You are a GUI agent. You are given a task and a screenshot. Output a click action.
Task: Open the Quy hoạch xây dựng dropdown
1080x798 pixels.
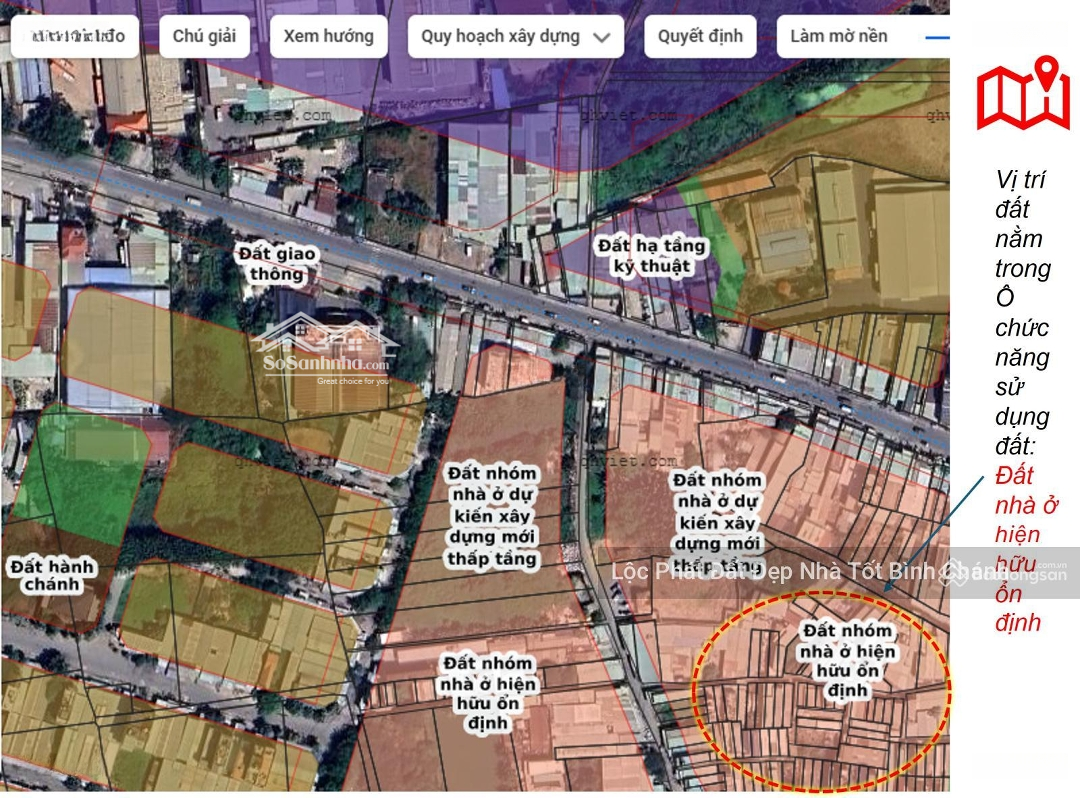pos(500,37)
